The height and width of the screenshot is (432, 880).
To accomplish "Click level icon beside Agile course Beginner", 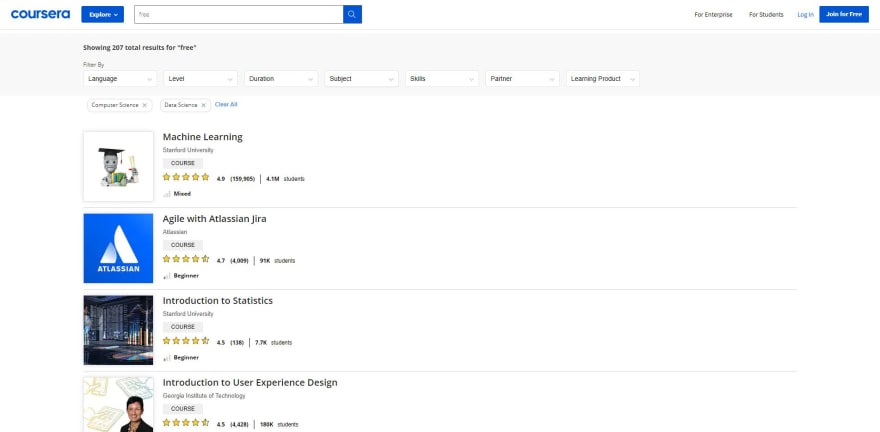I will (x=167, y=275).
